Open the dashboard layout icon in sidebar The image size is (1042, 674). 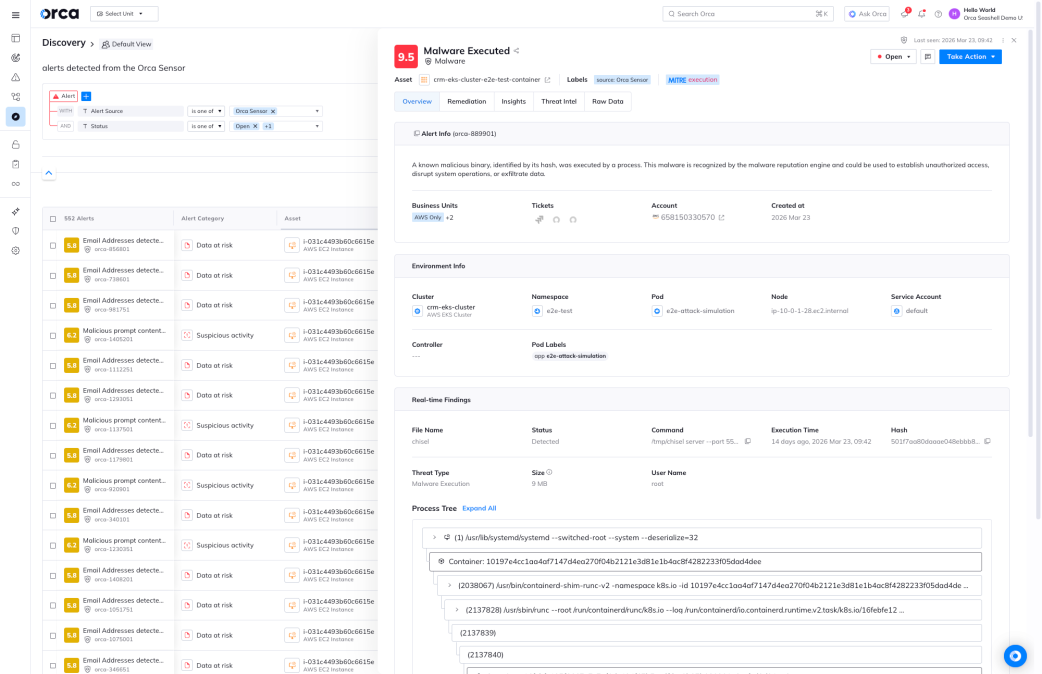15,38
